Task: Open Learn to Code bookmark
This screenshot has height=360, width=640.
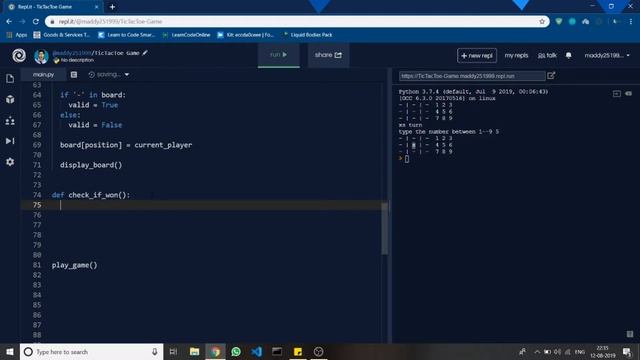Action: pos(127,35)
